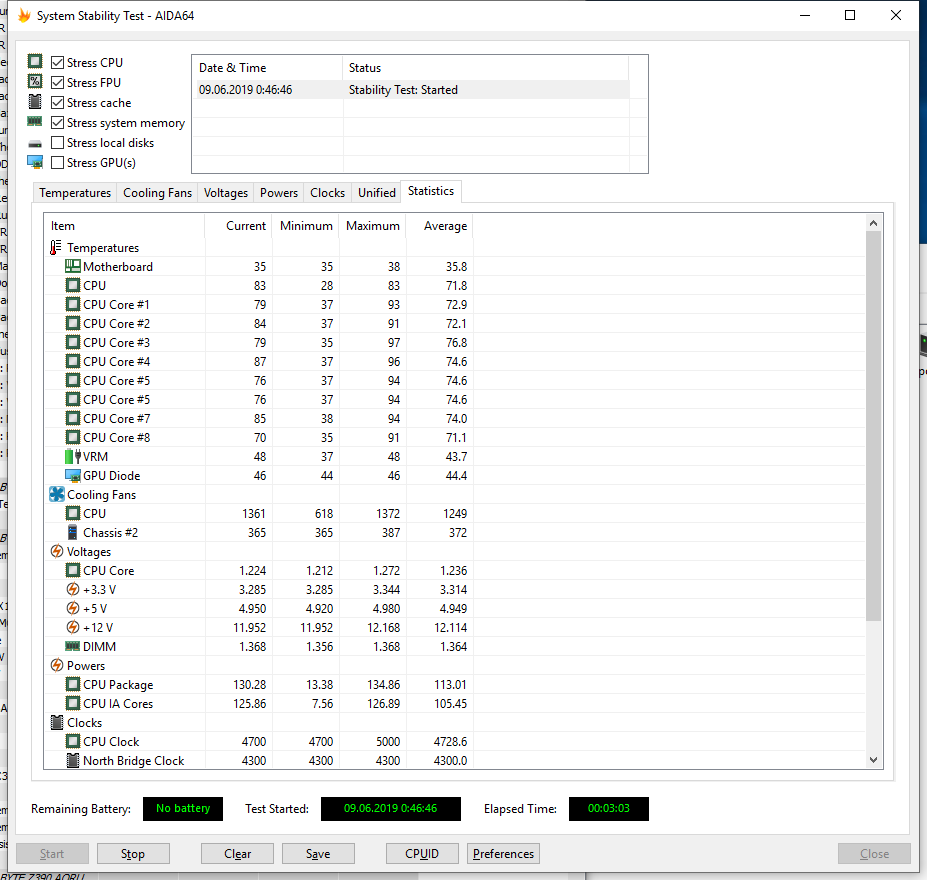Click the Test Started timestamp display
Screen dimensions: 927x880
point(391,808)
